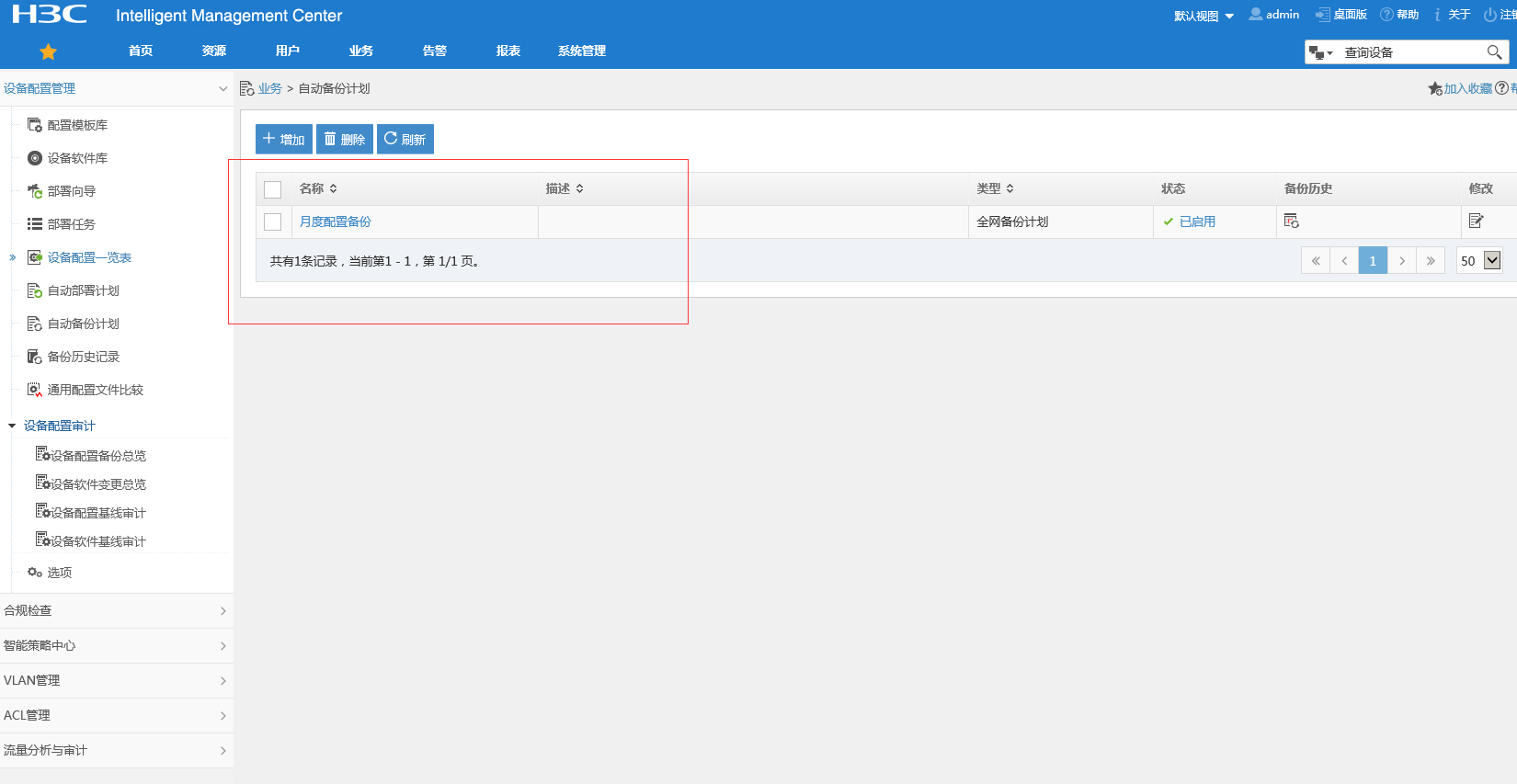
Task: Check the 月度配置备份 row checkbox
Action: click(x=273, y=222)
